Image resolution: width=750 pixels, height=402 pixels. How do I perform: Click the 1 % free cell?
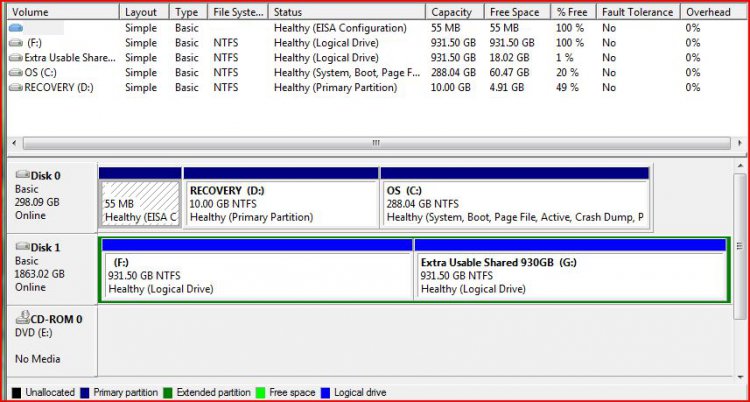point(564,58)
